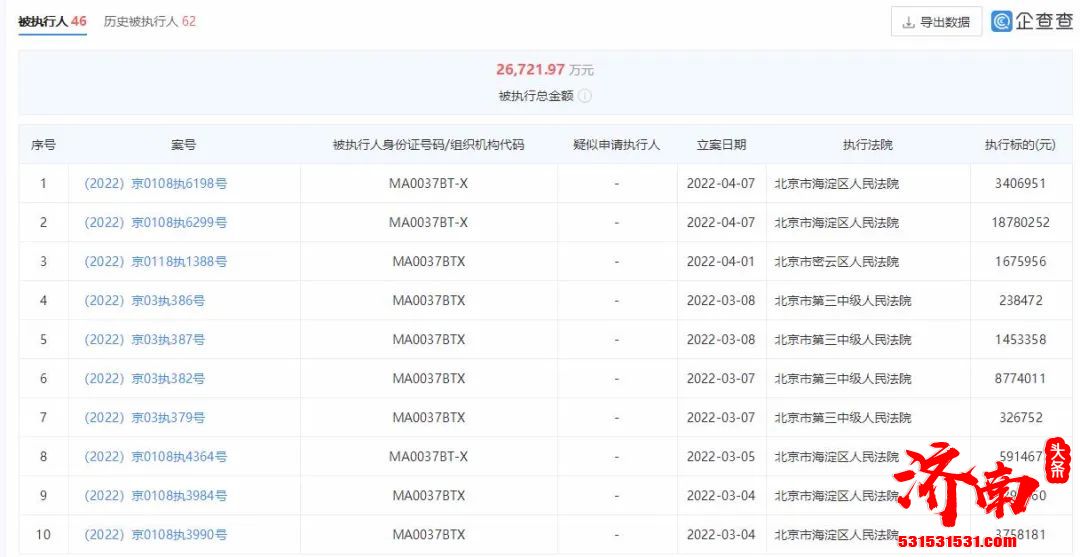Click amount 8774011 in row 6

coord(1020,379)
